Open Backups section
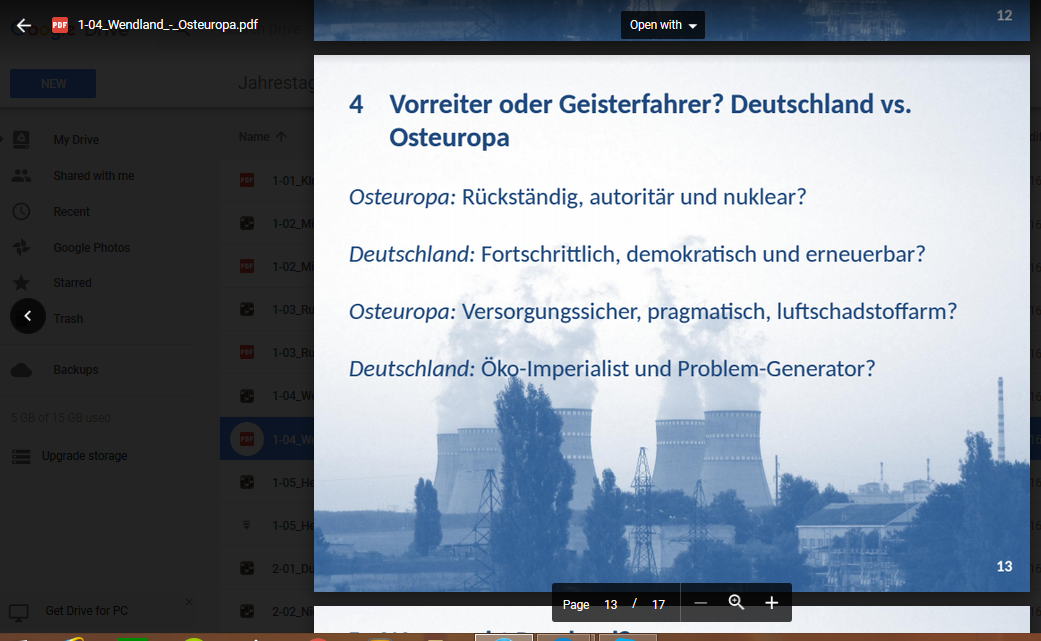The width and height of the screenshot is (1041, 641). click(76, 370)
